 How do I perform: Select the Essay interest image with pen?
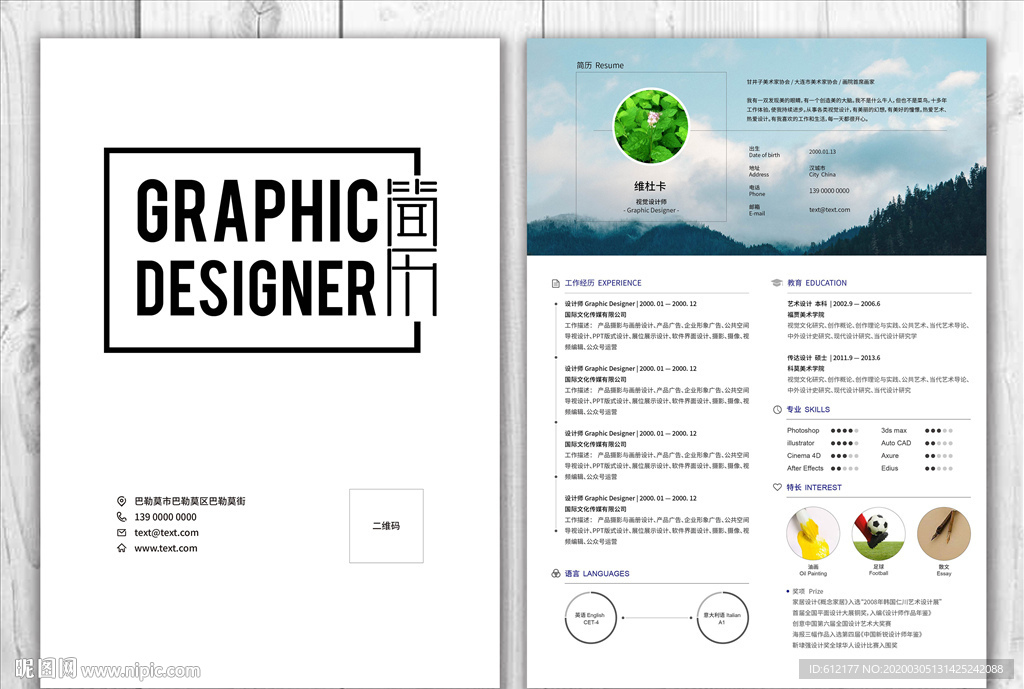pyautogui.click(x=944, y=534)
